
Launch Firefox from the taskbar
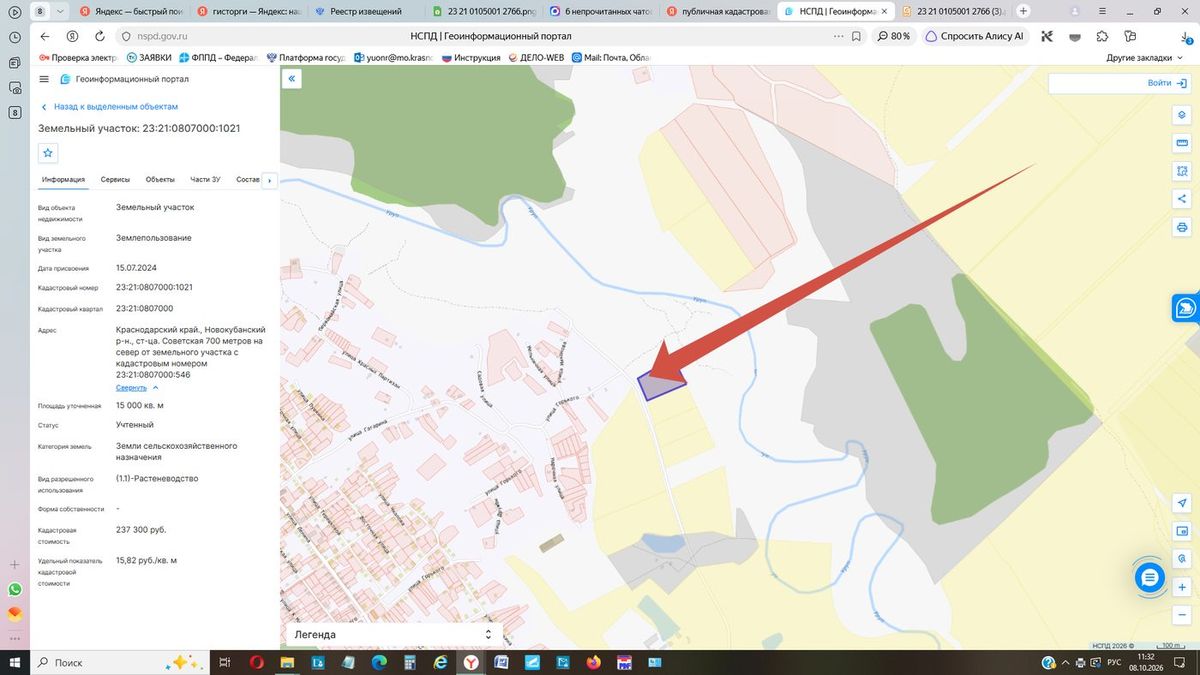(593, 662)
